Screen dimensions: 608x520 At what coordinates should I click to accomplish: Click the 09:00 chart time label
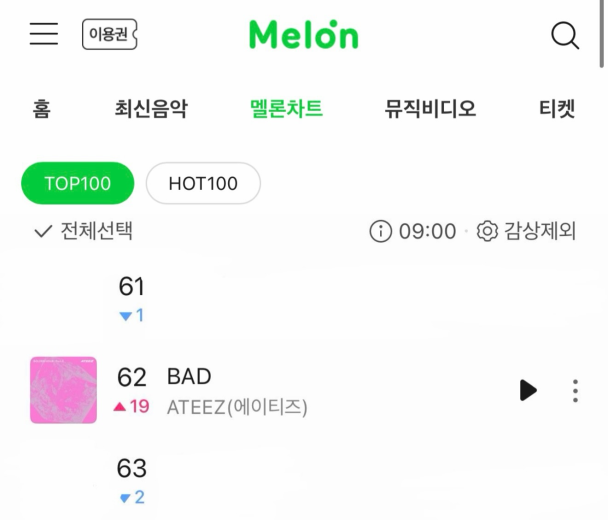[x=427, y=231]
